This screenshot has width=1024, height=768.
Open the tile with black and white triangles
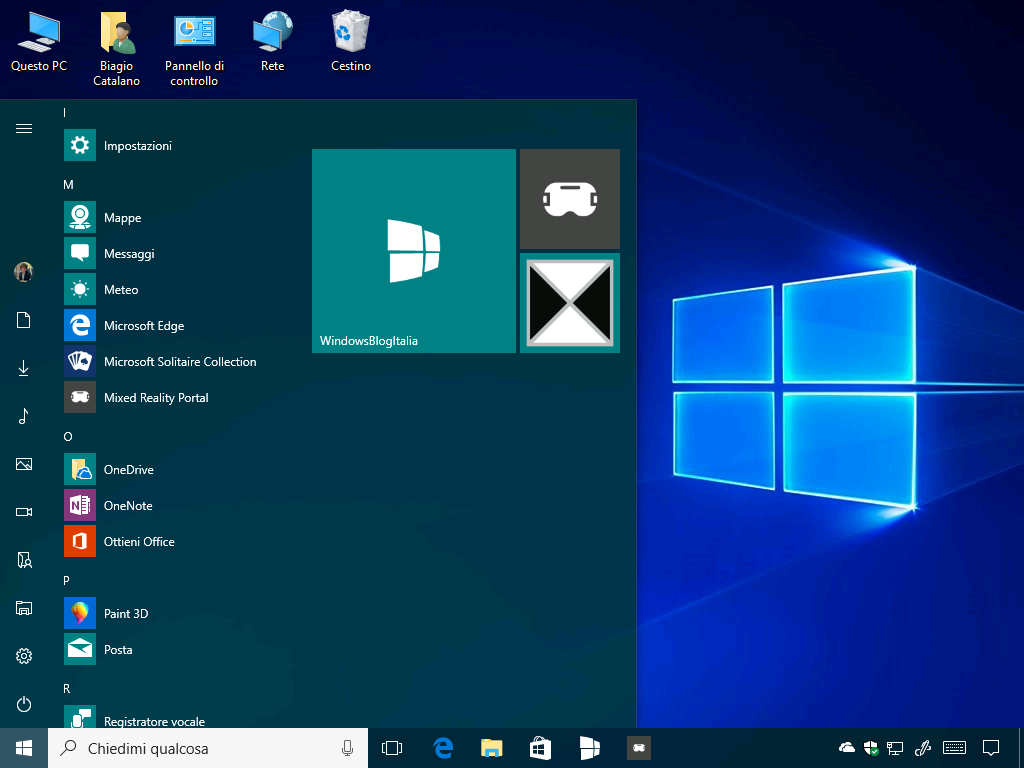click(x=569, y=303)
